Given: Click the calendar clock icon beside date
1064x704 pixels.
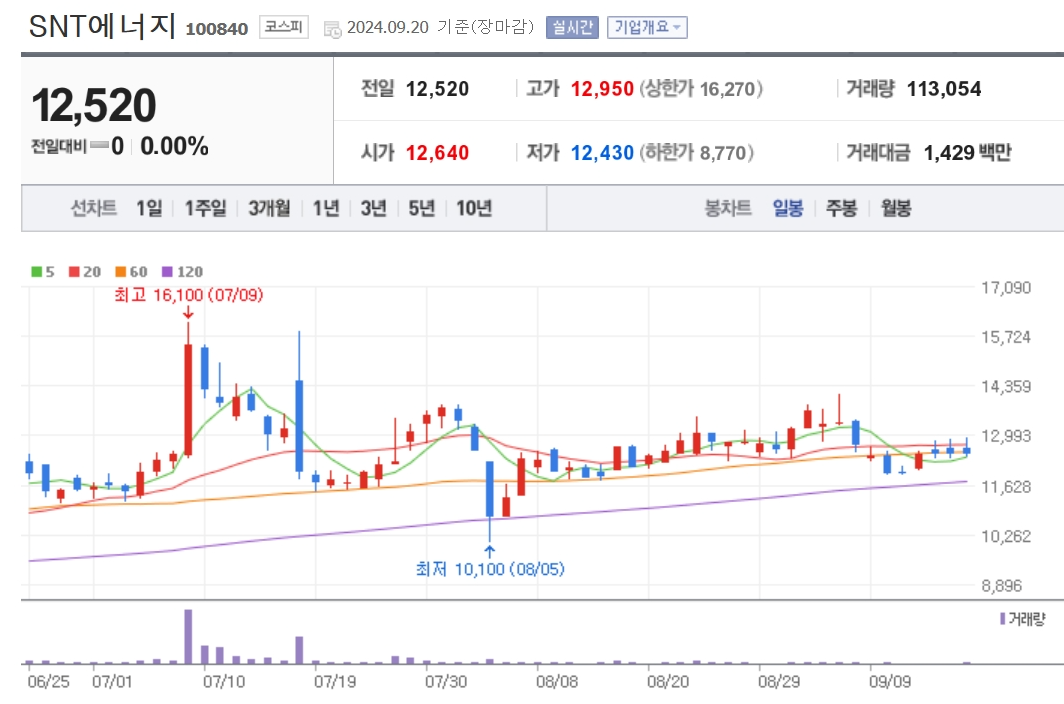Looking at the screenshot, I should 332,29.
